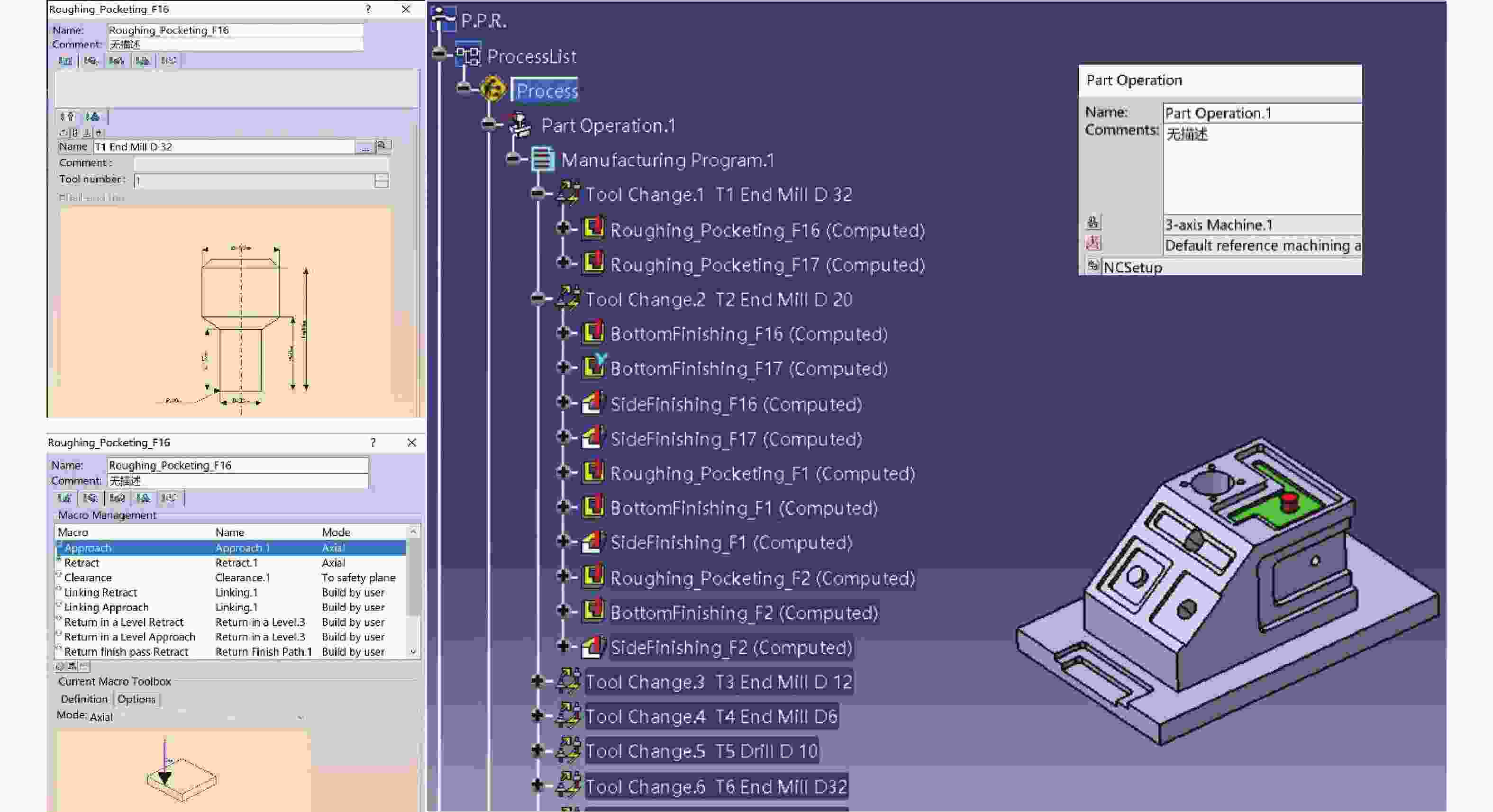Screen dimensions: 1493x812
Task: Open the Definition tab in Macro Toolbox
Action: [84, 699]
